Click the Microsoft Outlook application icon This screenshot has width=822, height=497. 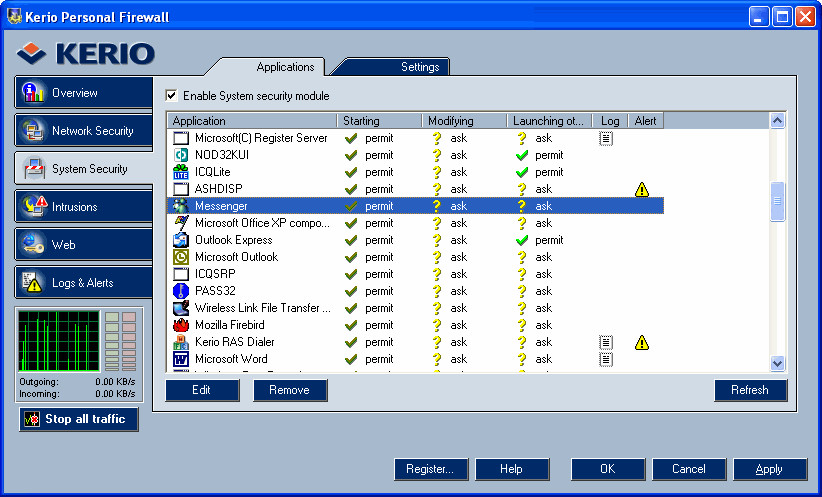(181, 257)
